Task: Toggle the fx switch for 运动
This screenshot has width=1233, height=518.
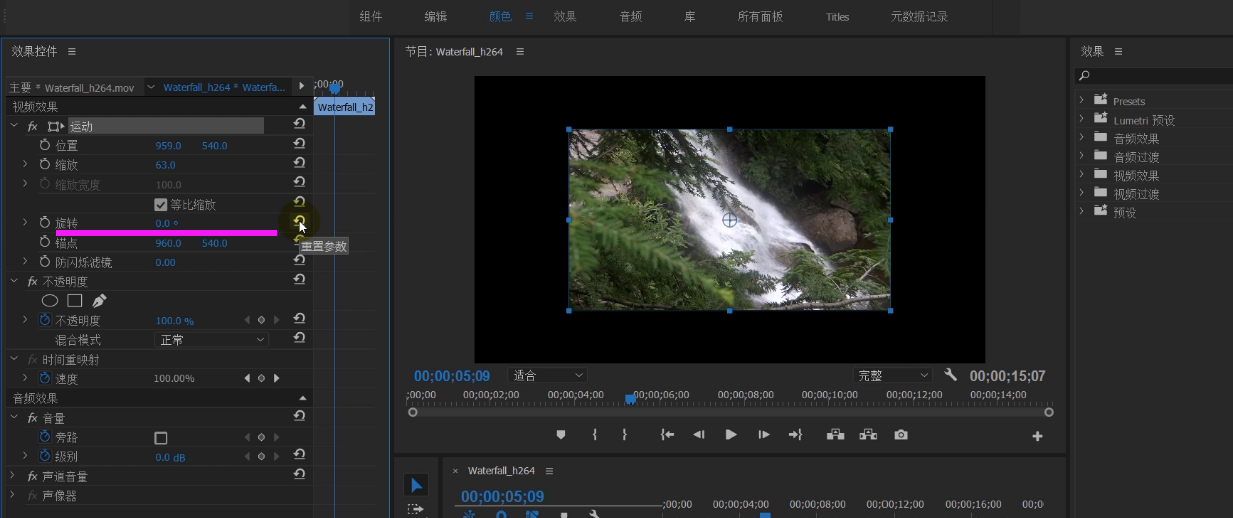Action: click(32, 126)
